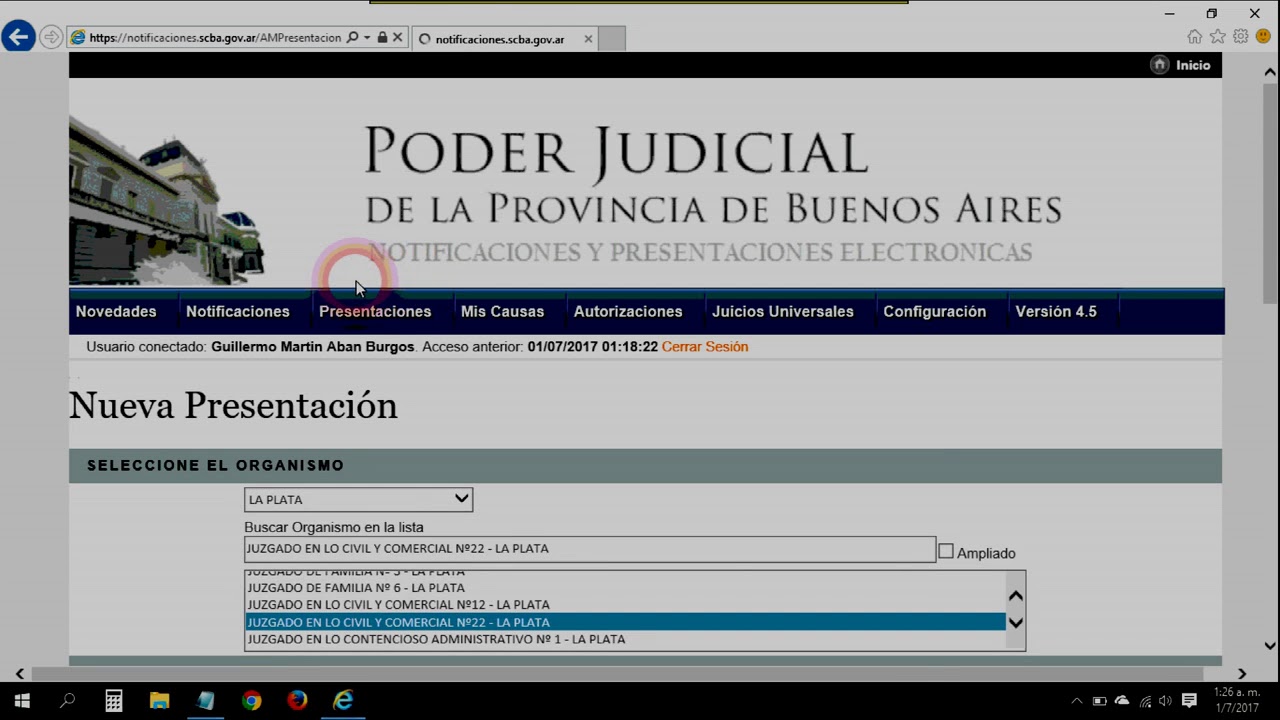Open File Explorer from the taskbar
1280x720 pixels.
[x=159, y=701]
